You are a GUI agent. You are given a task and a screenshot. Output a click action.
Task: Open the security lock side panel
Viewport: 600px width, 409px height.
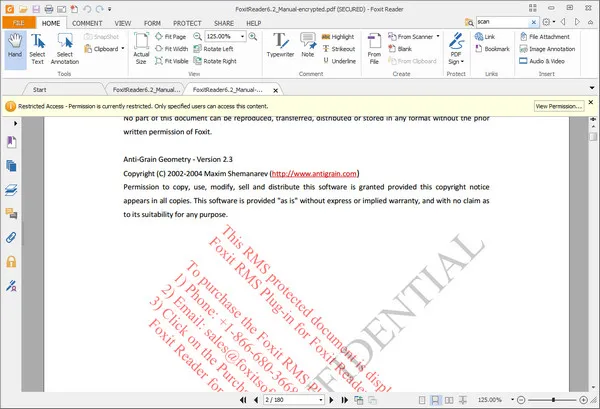click(11, 262)
